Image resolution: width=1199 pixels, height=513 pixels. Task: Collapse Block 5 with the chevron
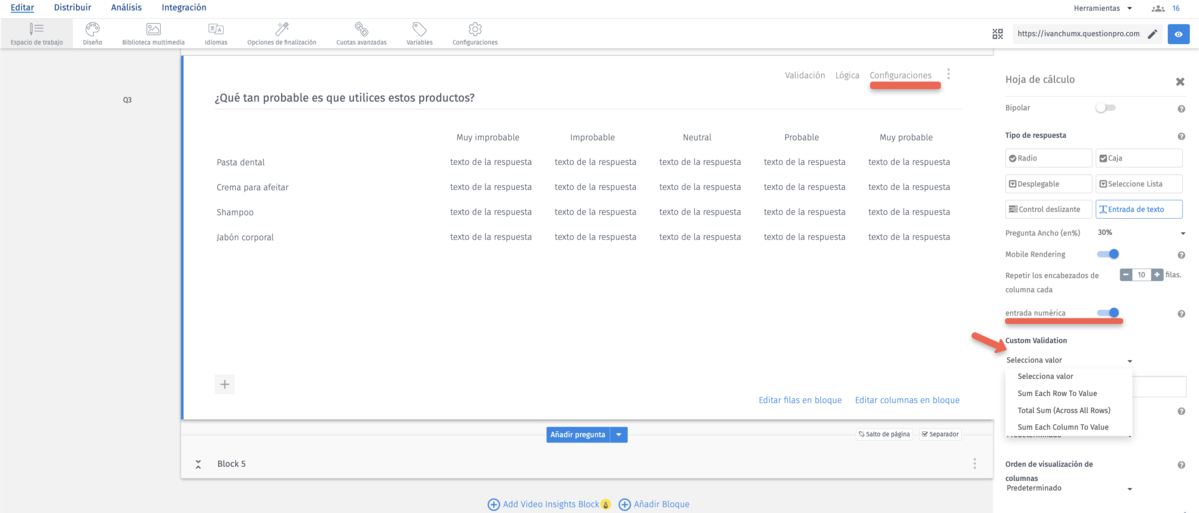198,464
